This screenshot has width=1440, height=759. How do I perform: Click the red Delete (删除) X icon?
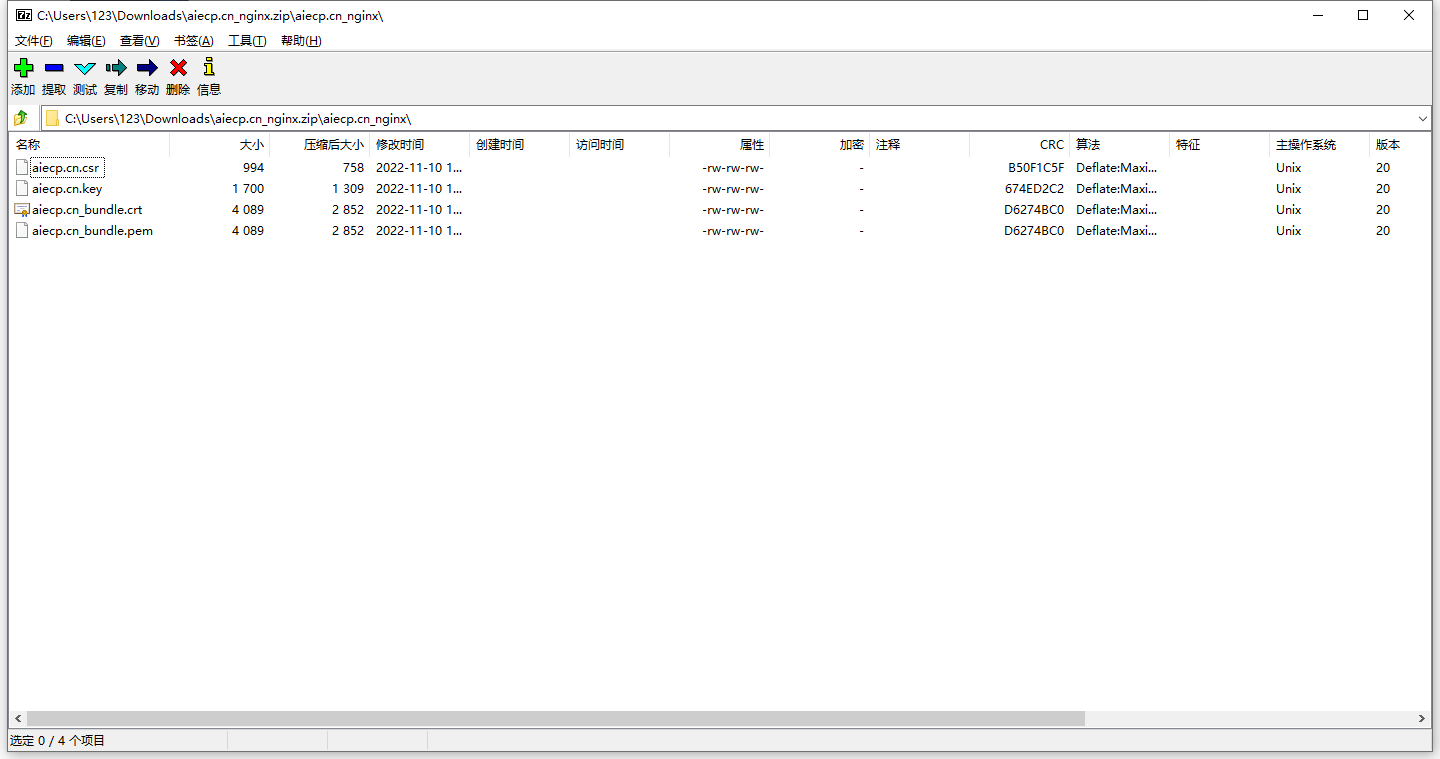click(x=178, y=68)
